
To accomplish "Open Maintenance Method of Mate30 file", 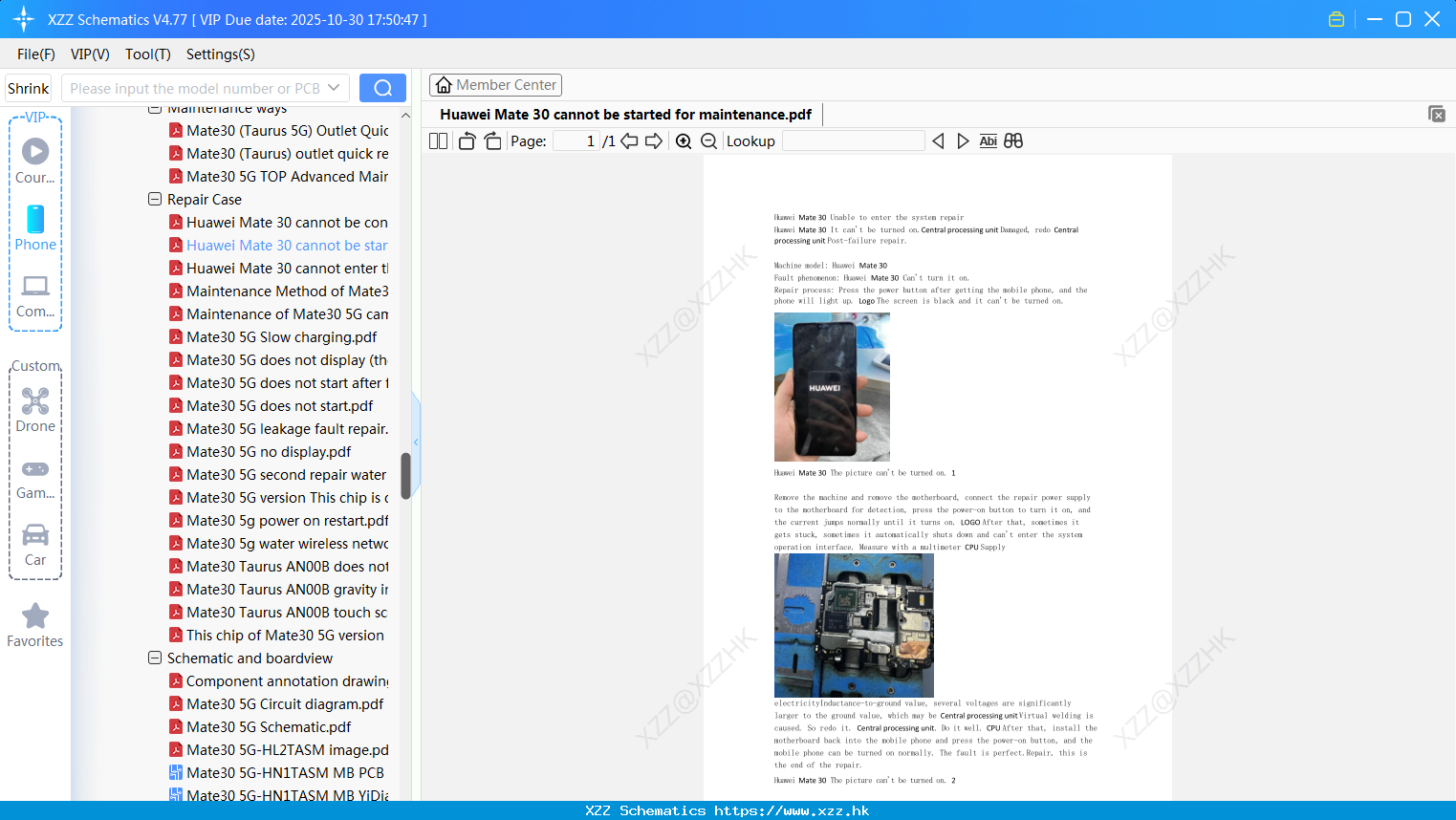I will [x=279, y=291].
